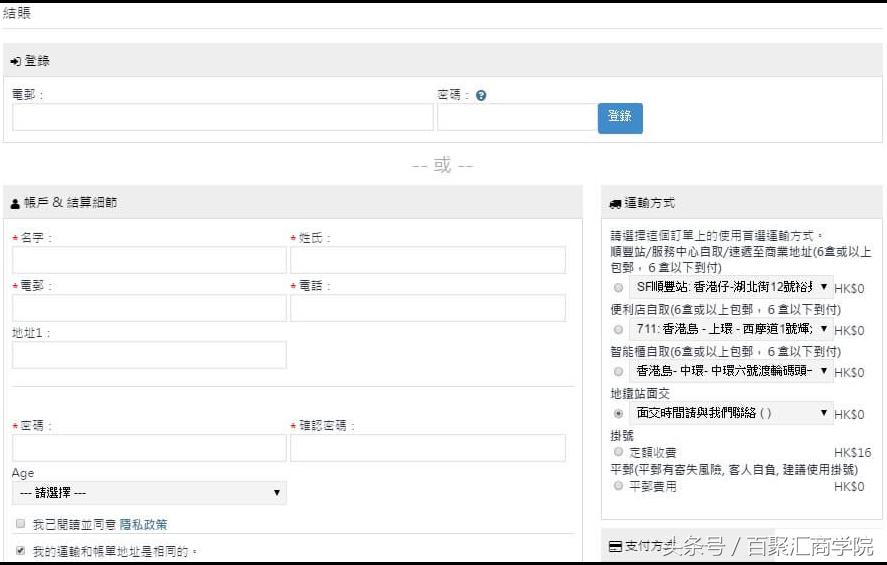Click the password help question mark icon
Screen dimensions: 887x565
click(x=481, y=96)
